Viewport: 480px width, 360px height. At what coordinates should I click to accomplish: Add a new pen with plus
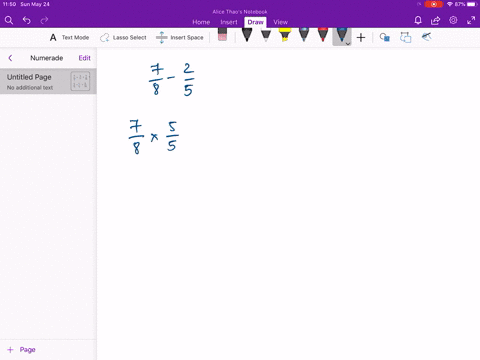click(361, 38)
